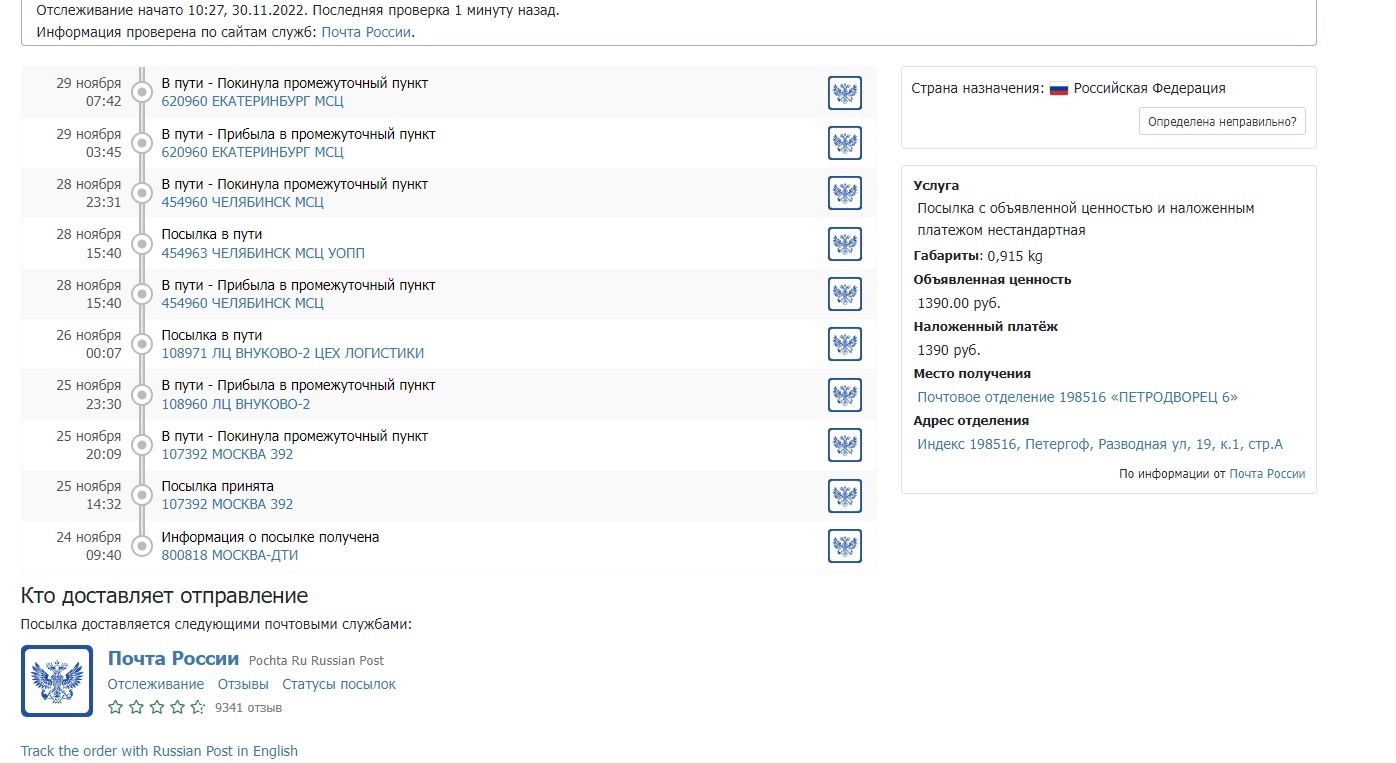Screen dimensions: 1396x763
Task: Click Russian Post icon on ВНУКОВО-2 ЦЕХ ЛОГИСТИКИ row
Action: pyautogui.click(x=845, y=344)
